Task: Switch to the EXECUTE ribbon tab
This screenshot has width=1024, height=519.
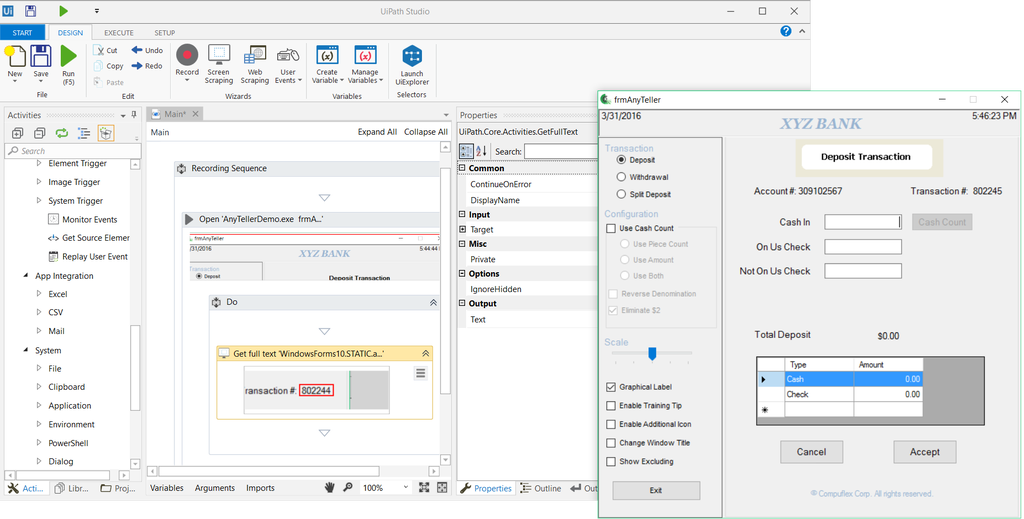Action: click(119, 33)
